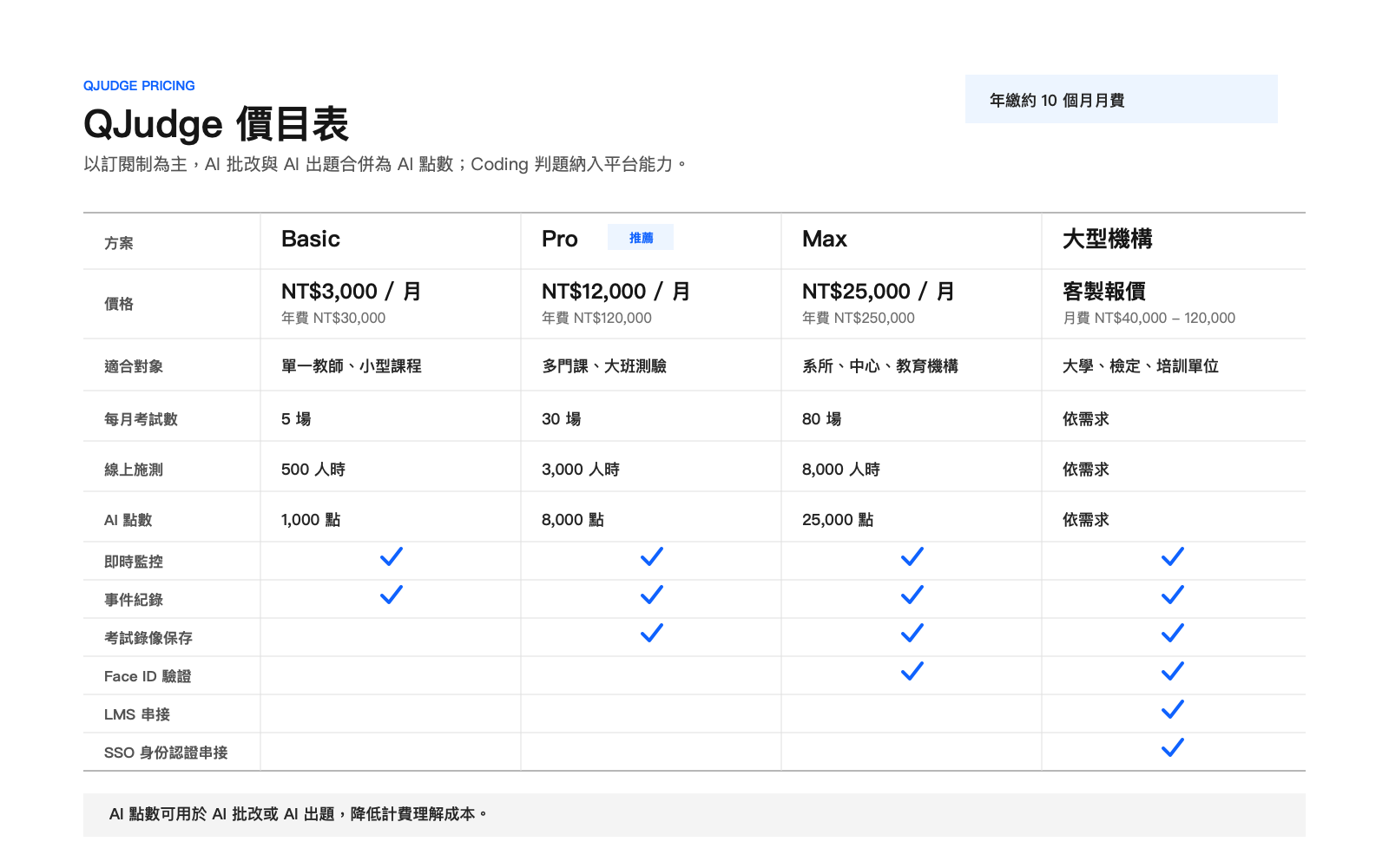The image size is (1389, 868).
Task: Click the Pro checkmark for 事件紀錄
Action: [x=652, y=595]
